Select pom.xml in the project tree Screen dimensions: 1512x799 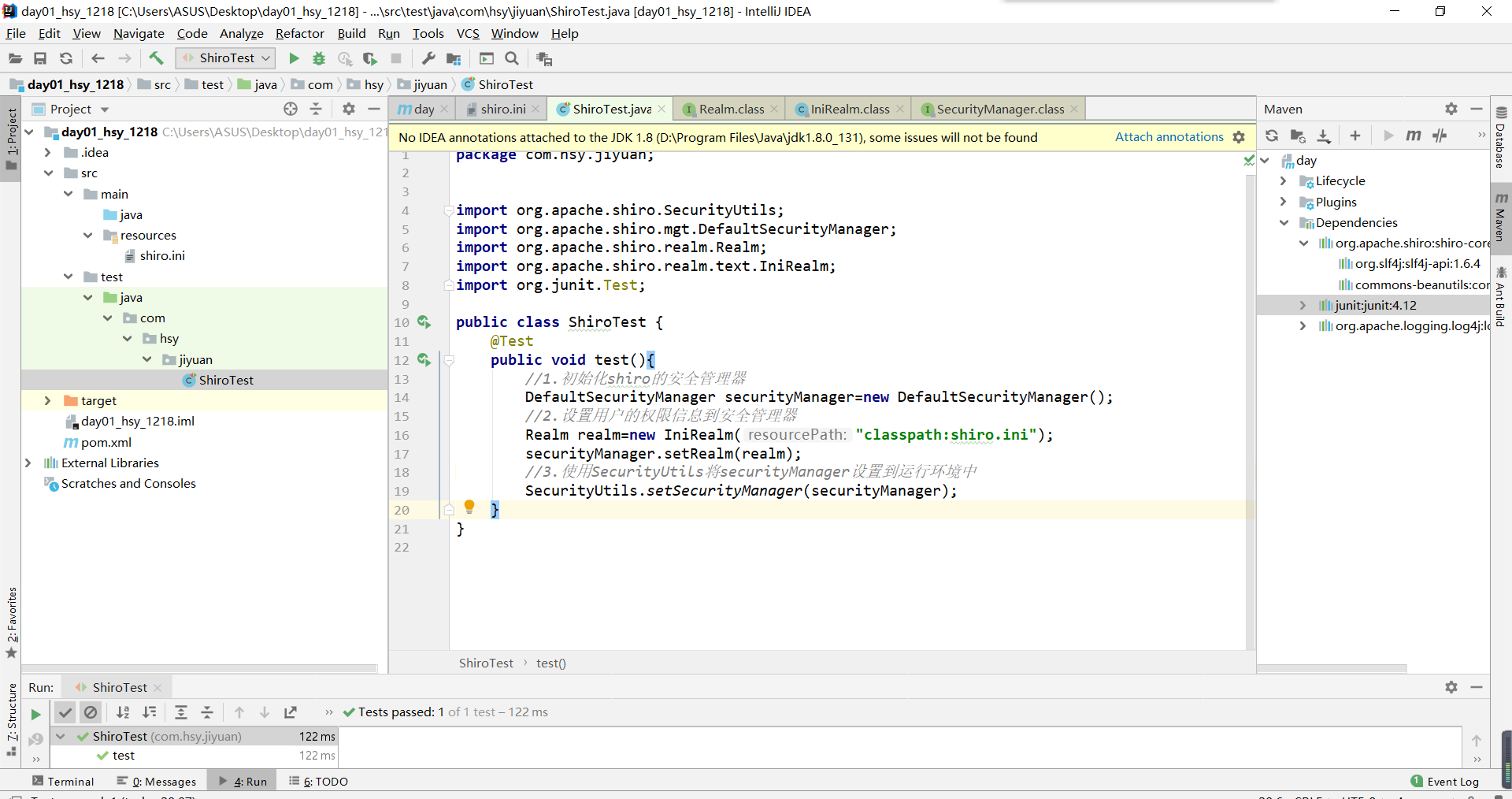point(106,443)
